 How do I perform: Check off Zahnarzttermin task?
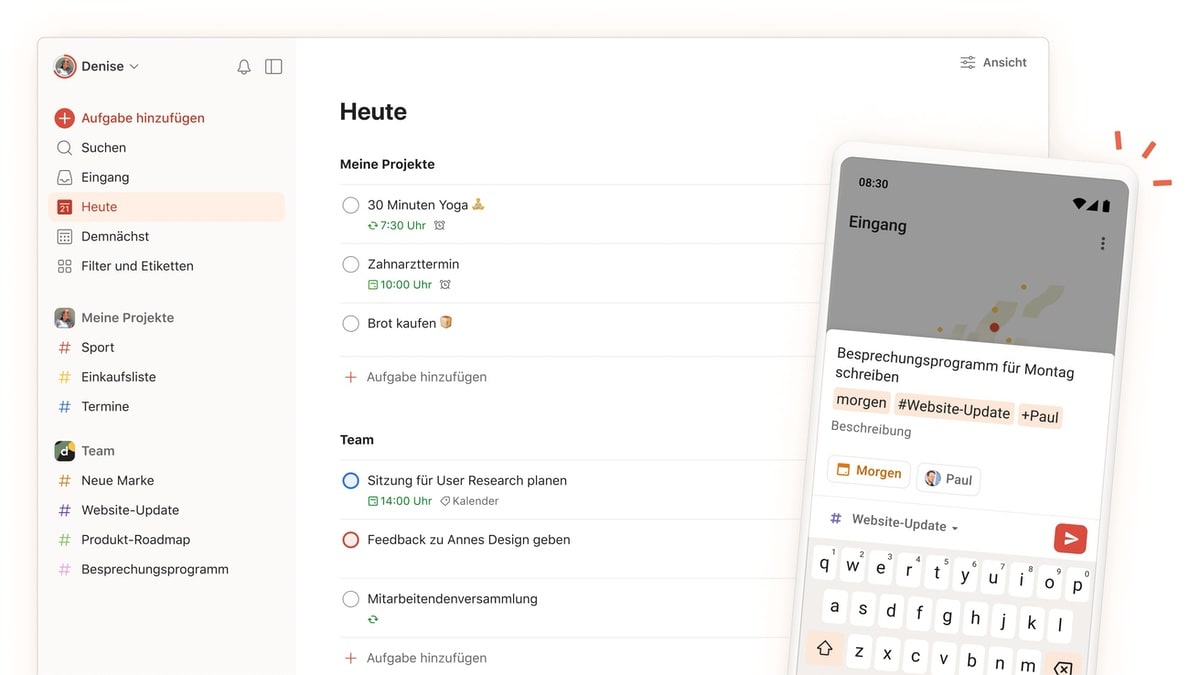click(x=351, y=265)
